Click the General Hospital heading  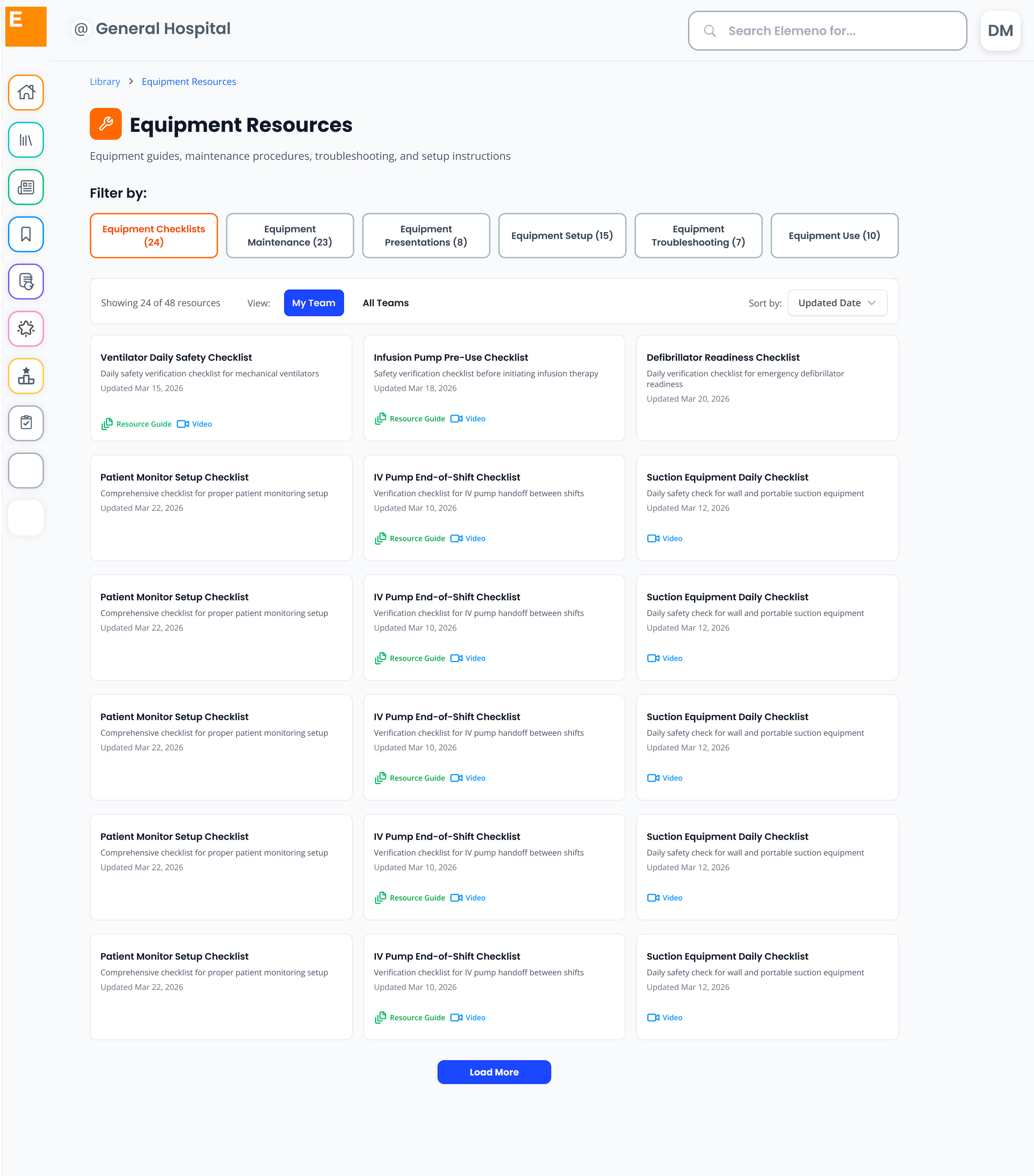point(163,29)
